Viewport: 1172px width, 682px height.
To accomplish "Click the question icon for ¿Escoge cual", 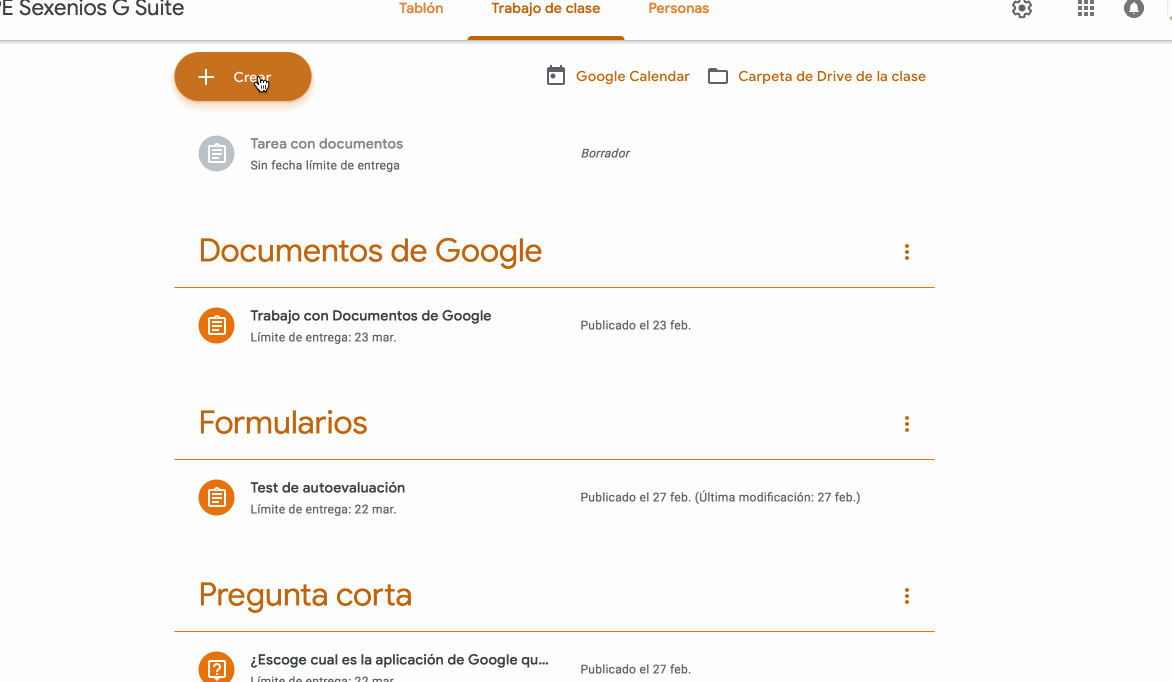I will 217,667.
